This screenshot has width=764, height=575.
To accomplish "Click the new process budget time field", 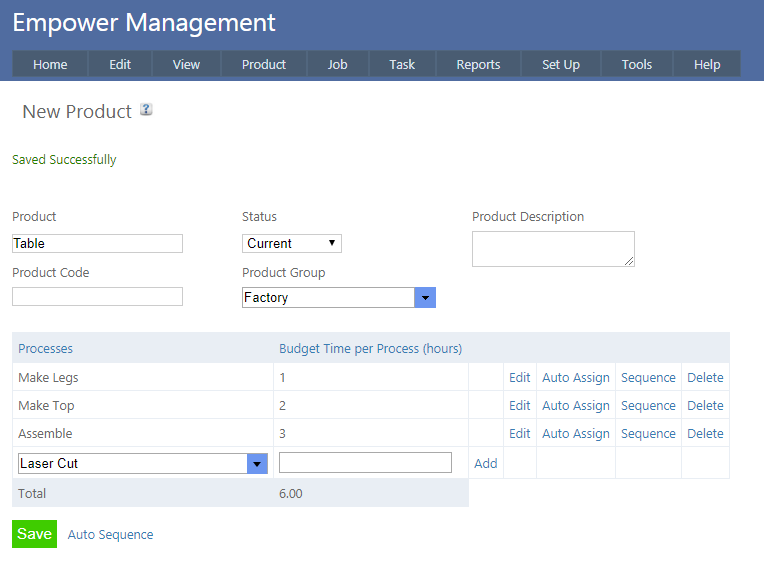I will click(365, 462).
